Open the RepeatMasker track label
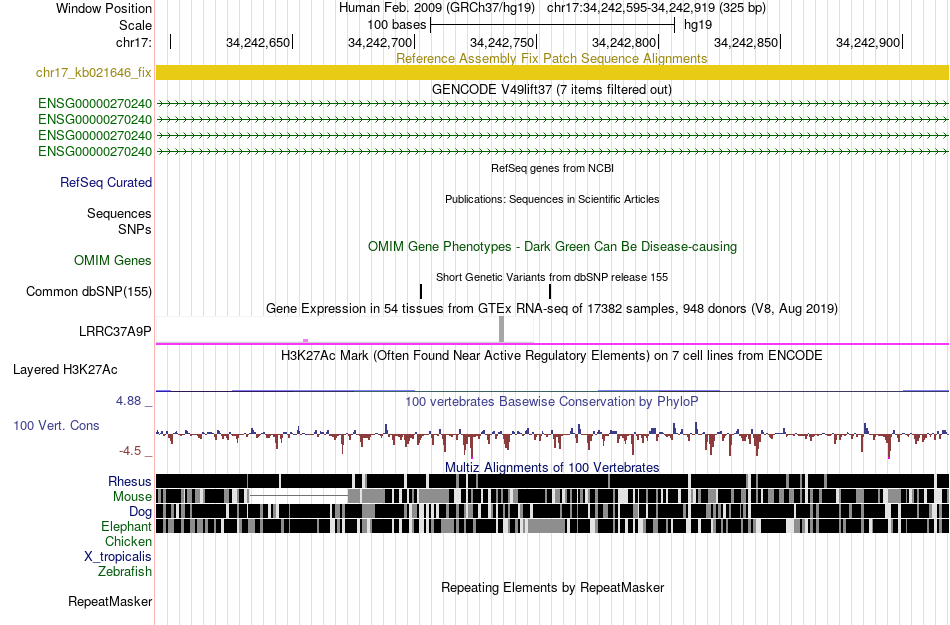Image resolution: width=950 pixels, height=625 pixels. click(110, 601)
